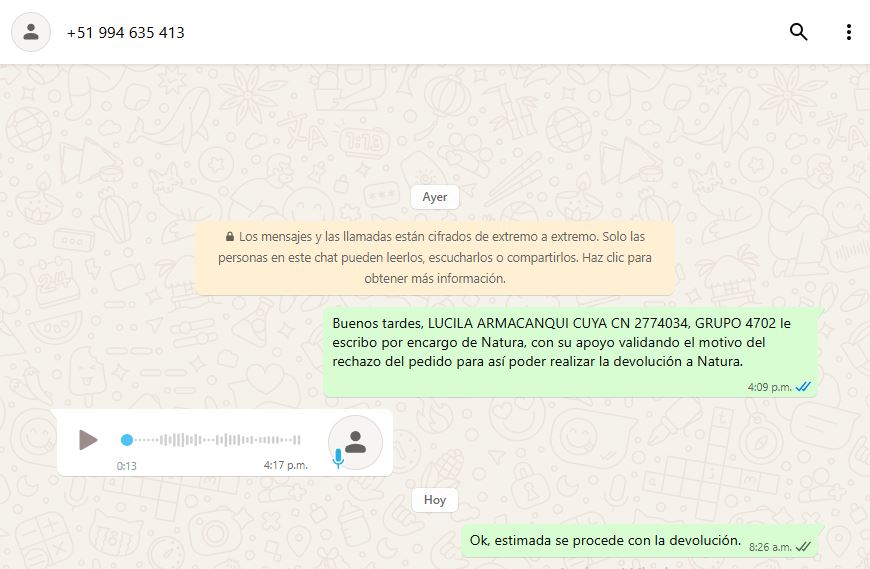Click the blue microphone icon on voice note
The image size is (870, 569).
[338, 458]
